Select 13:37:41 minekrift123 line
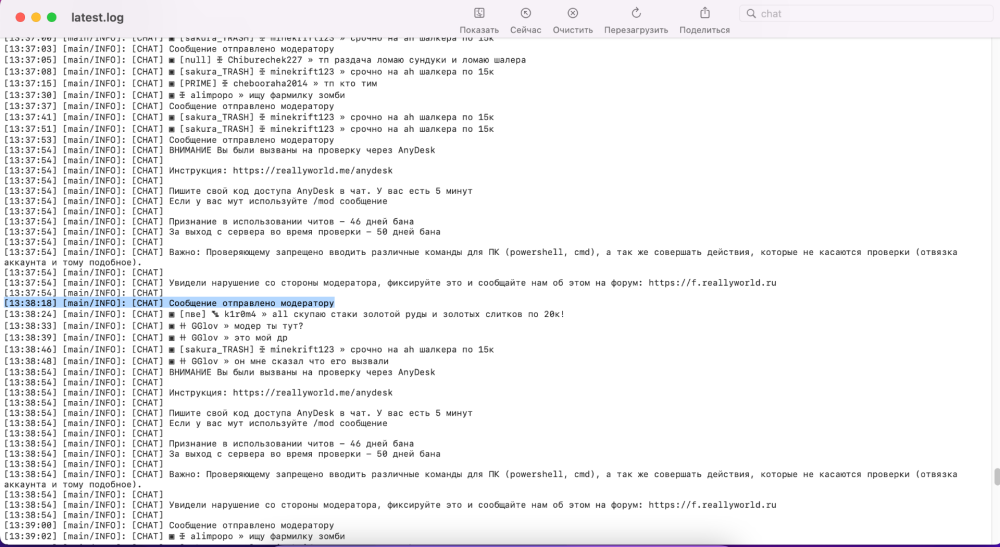 (x=249, y=117)
